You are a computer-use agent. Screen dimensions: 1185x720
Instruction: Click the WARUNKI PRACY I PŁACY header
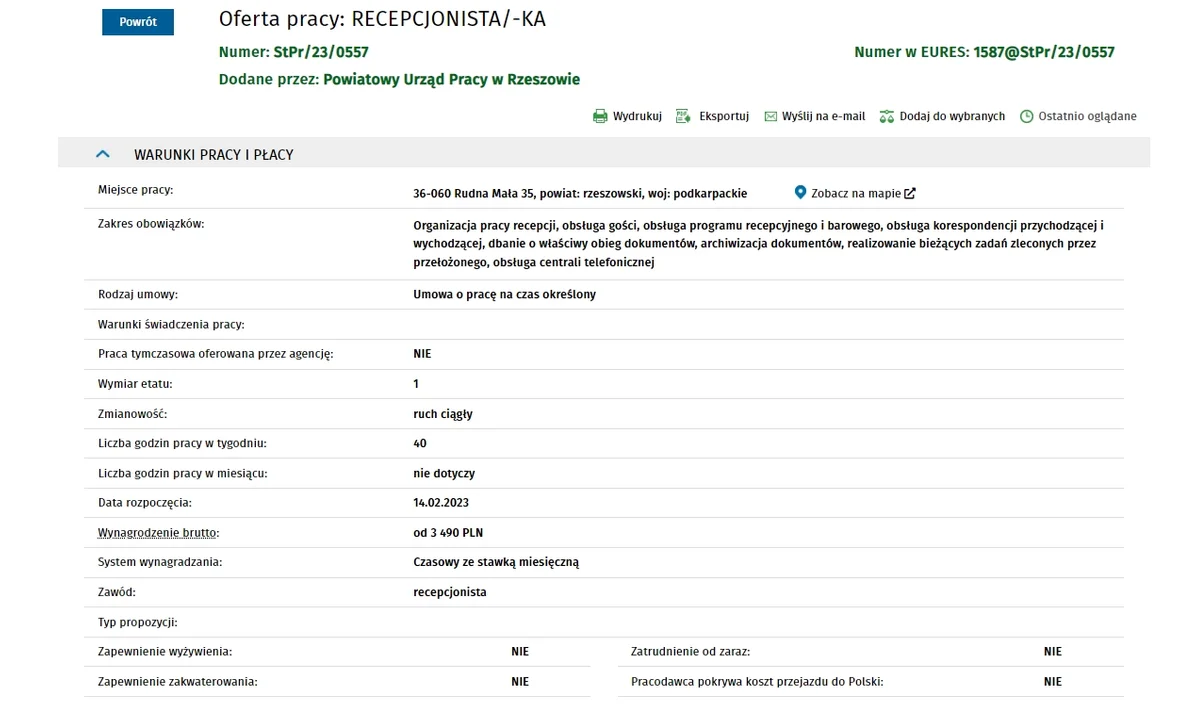214,155
